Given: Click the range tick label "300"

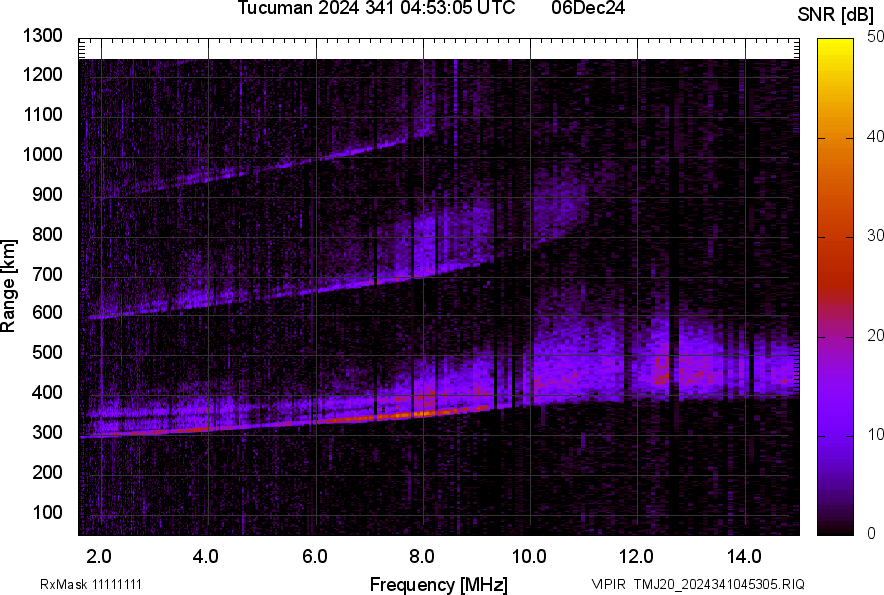Looking at the screenshot, I should pos(47,432).
